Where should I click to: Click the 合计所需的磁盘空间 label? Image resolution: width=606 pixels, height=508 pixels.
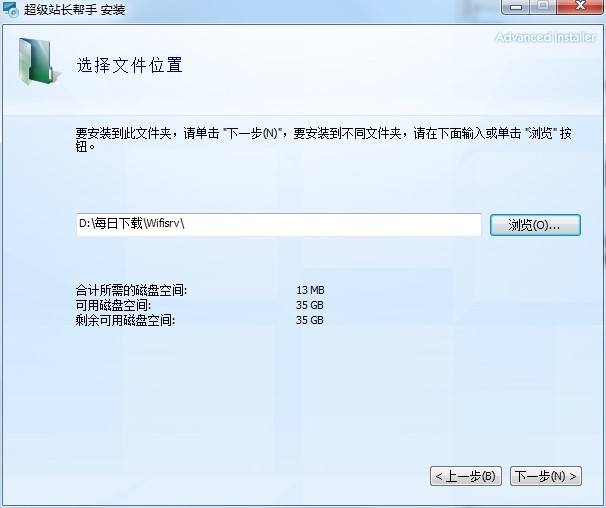[x=131, y=290]
